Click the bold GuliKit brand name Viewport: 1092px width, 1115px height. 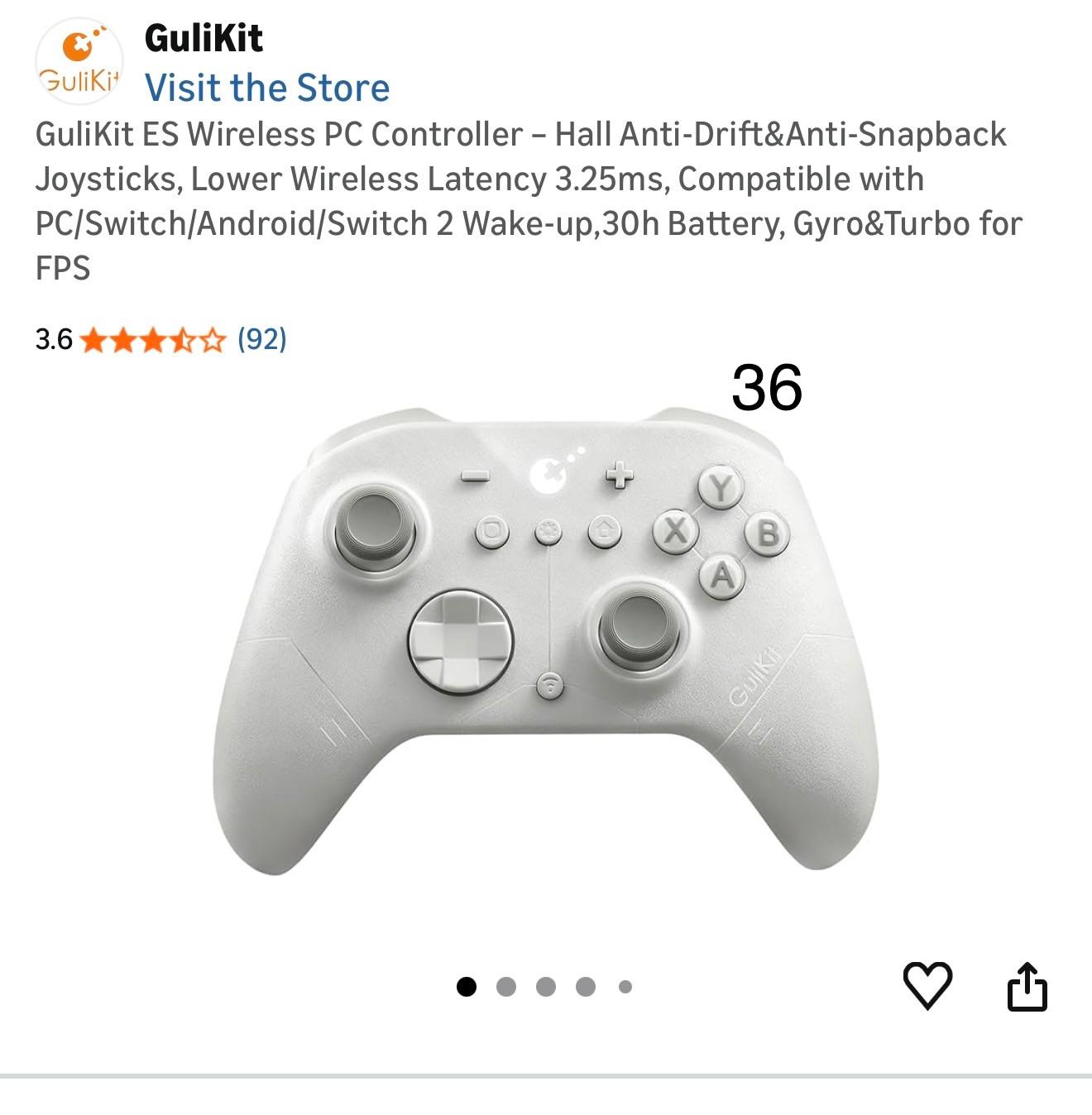point(204,38)
